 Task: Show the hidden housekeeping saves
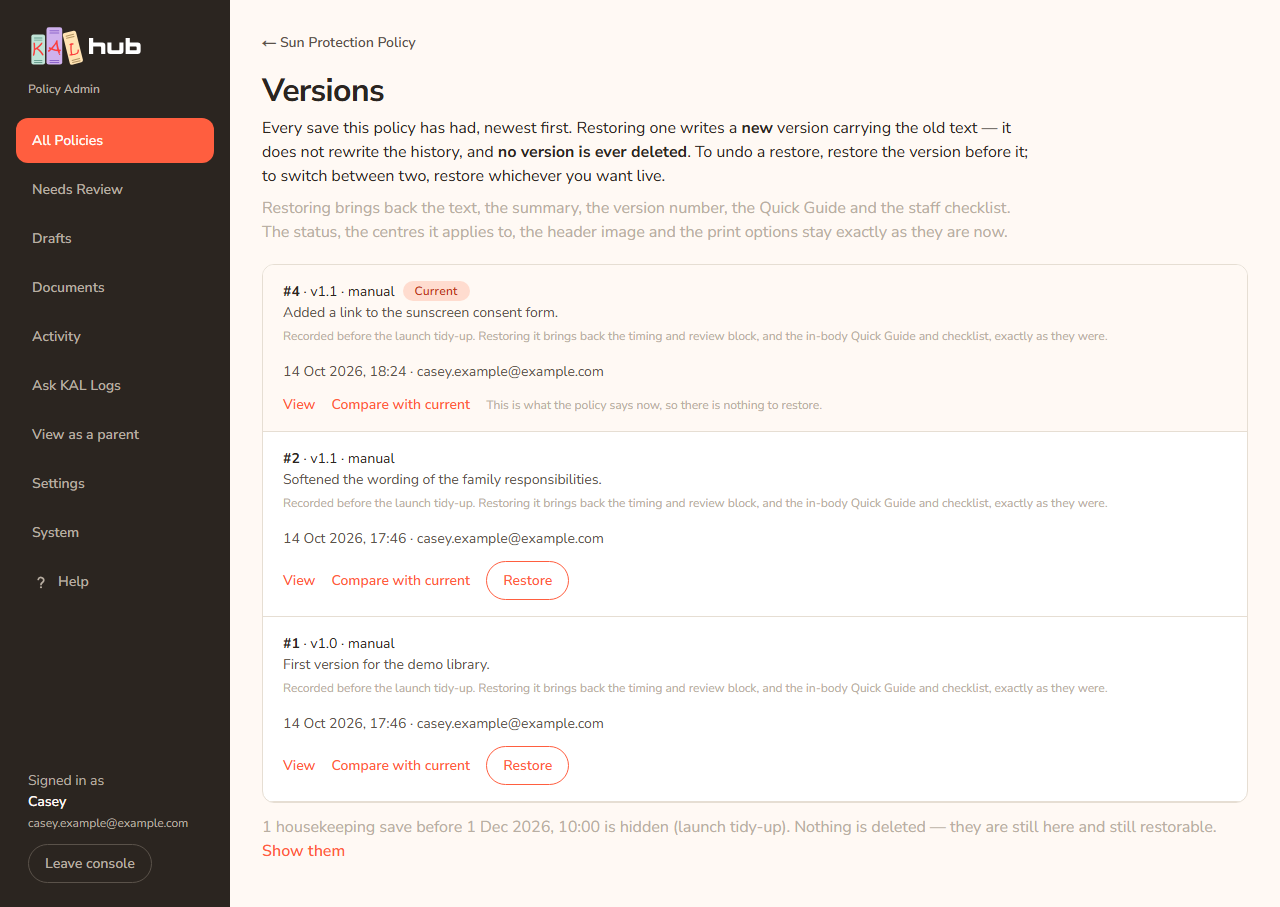[303, 851]
